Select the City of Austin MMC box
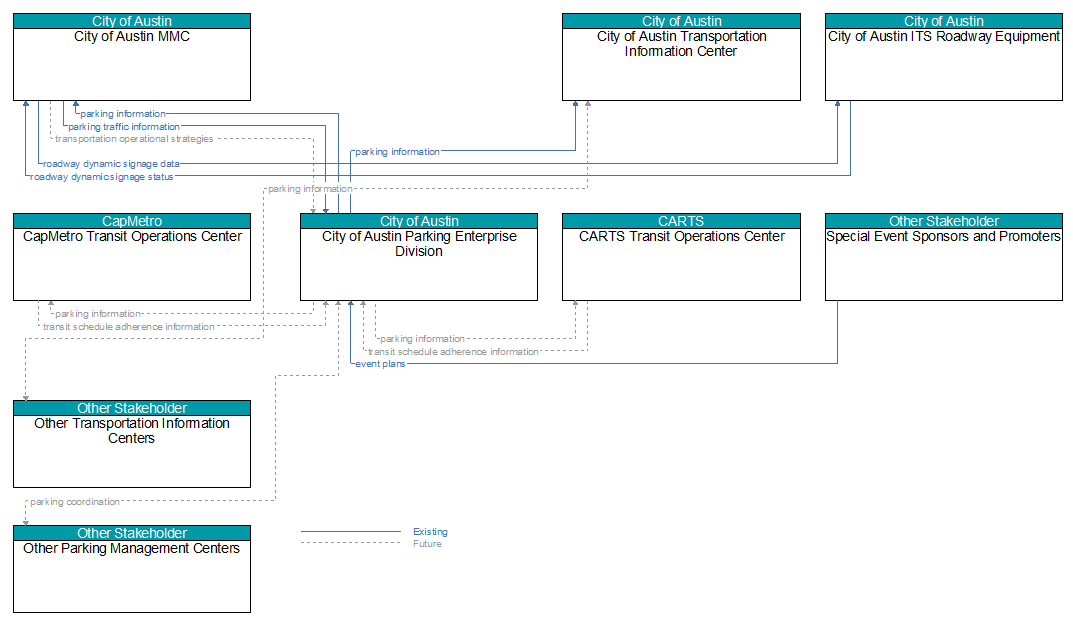This screenshot has width=1073, height=626. point(132,57)
